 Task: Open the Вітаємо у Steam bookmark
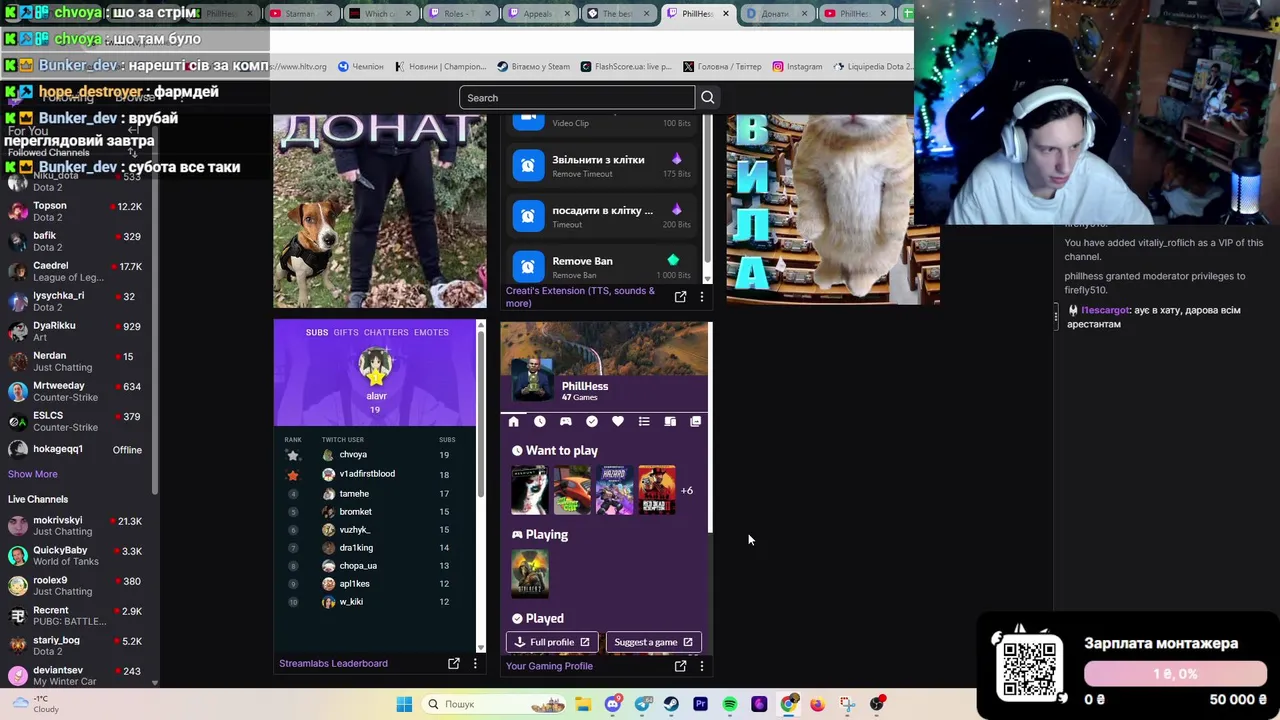(x=534, y=66)
